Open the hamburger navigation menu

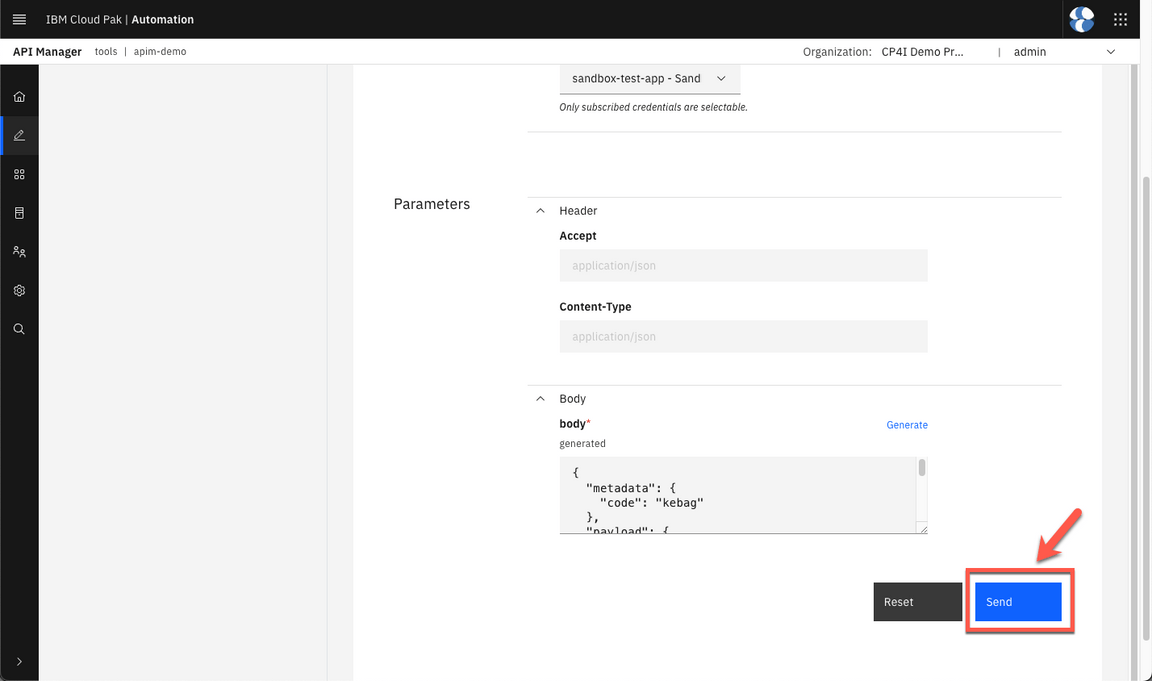coord(19,19)
